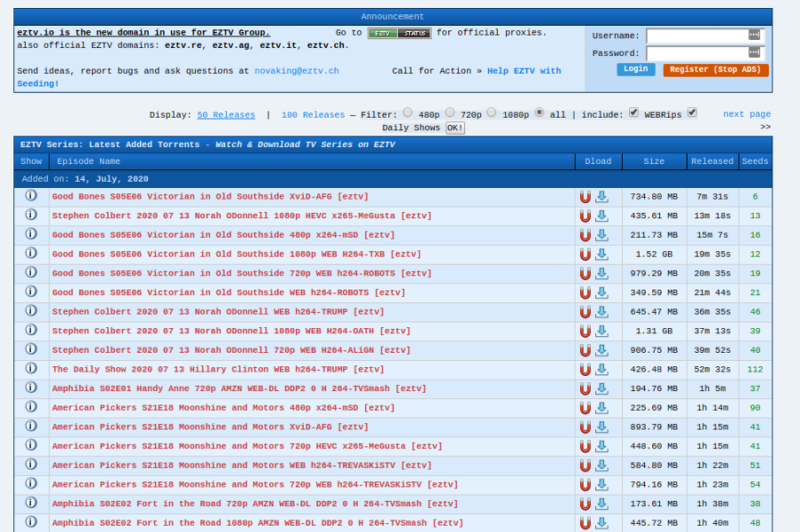Uncheck the WEBRips include checkbox

pyautogui.click(x=634, y=113)
